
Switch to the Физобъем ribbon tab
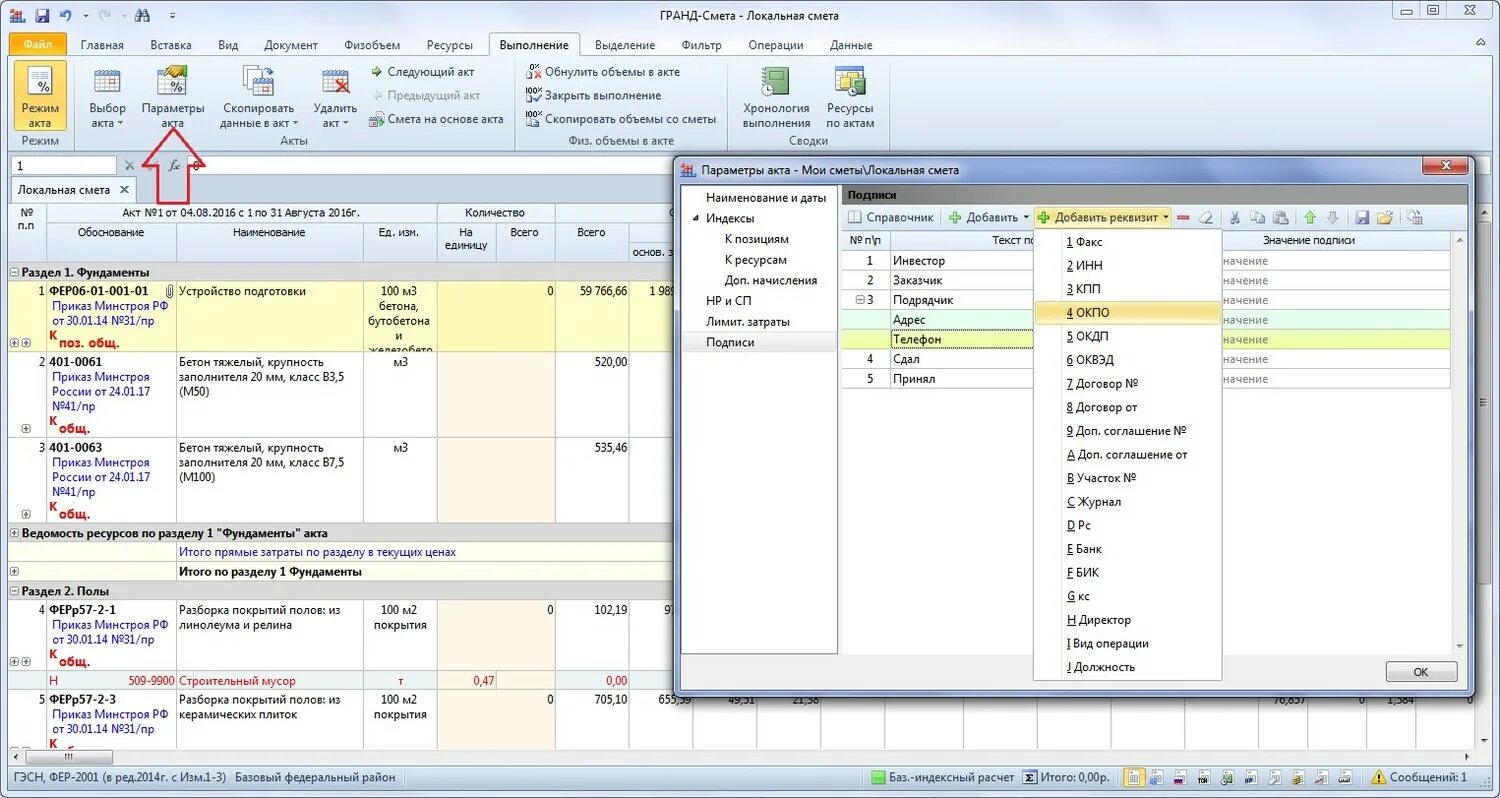[372, 45]
